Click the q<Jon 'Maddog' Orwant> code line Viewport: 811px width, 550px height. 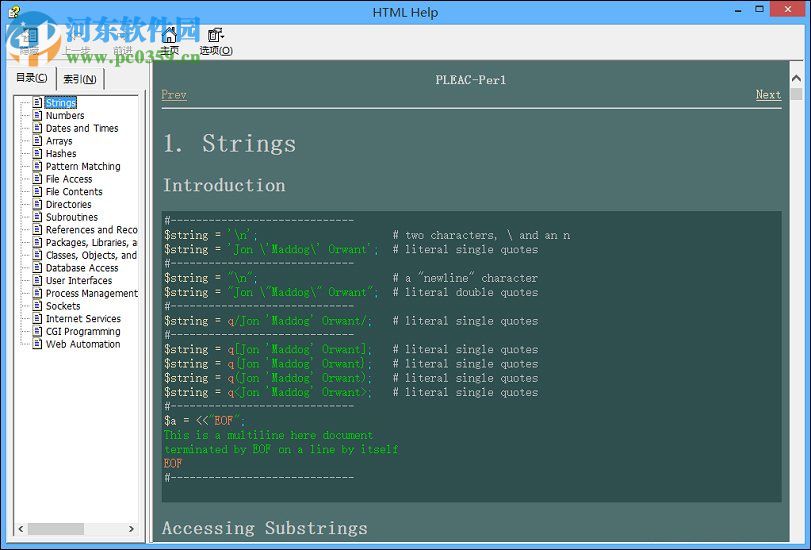pos(268,392)
